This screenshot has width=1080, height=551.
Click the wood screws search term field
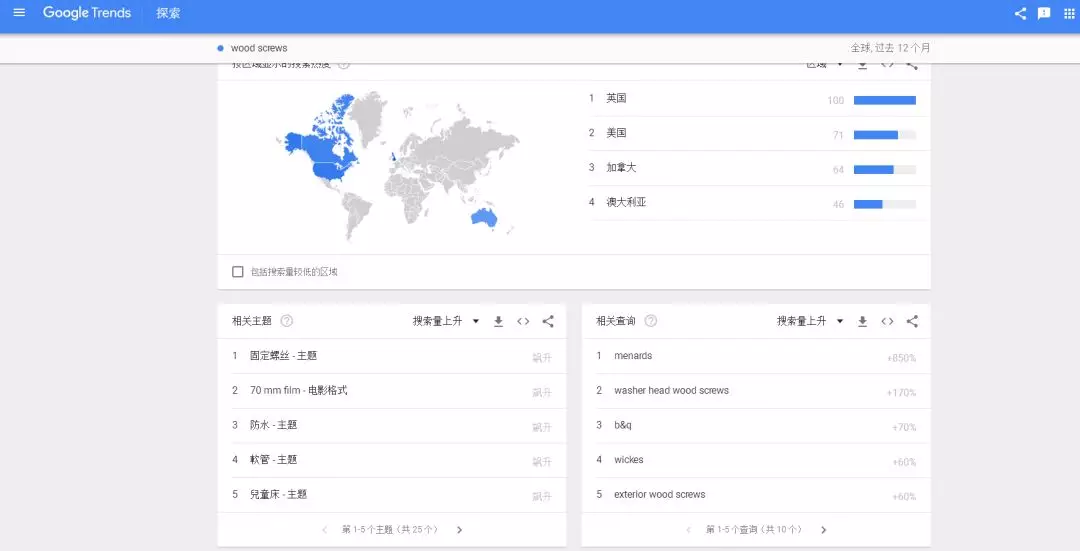click(x=259, y=48)
